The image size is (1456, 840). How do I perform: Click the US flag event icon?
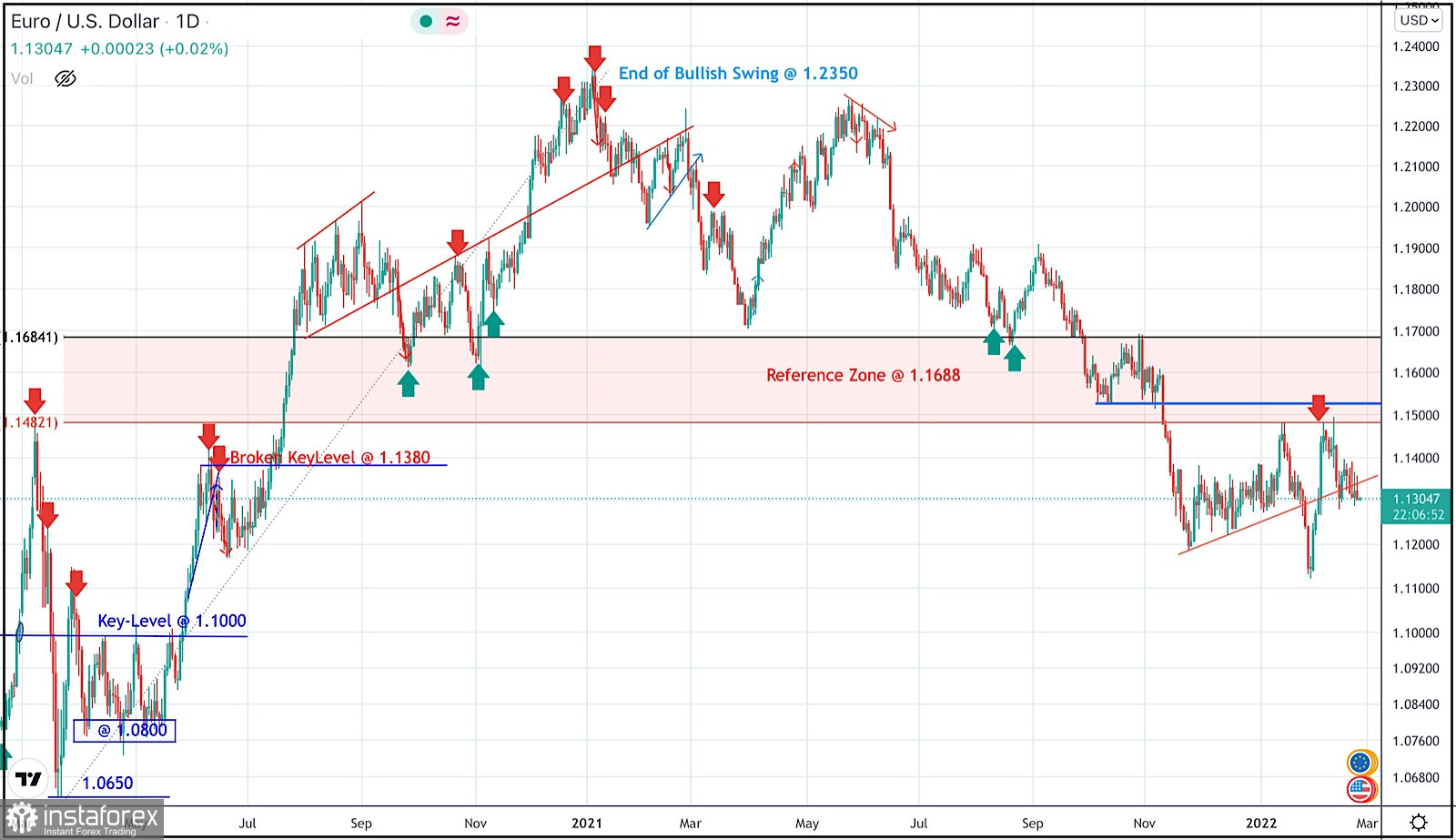pos(1360,789)
